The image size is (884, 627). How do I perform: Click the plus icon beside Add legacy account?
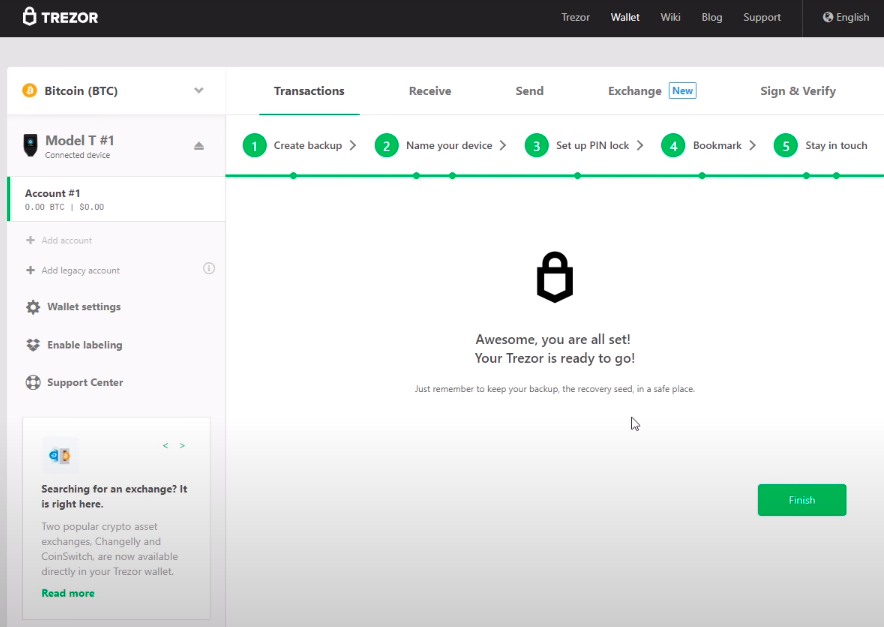click(x=30, y=270)
